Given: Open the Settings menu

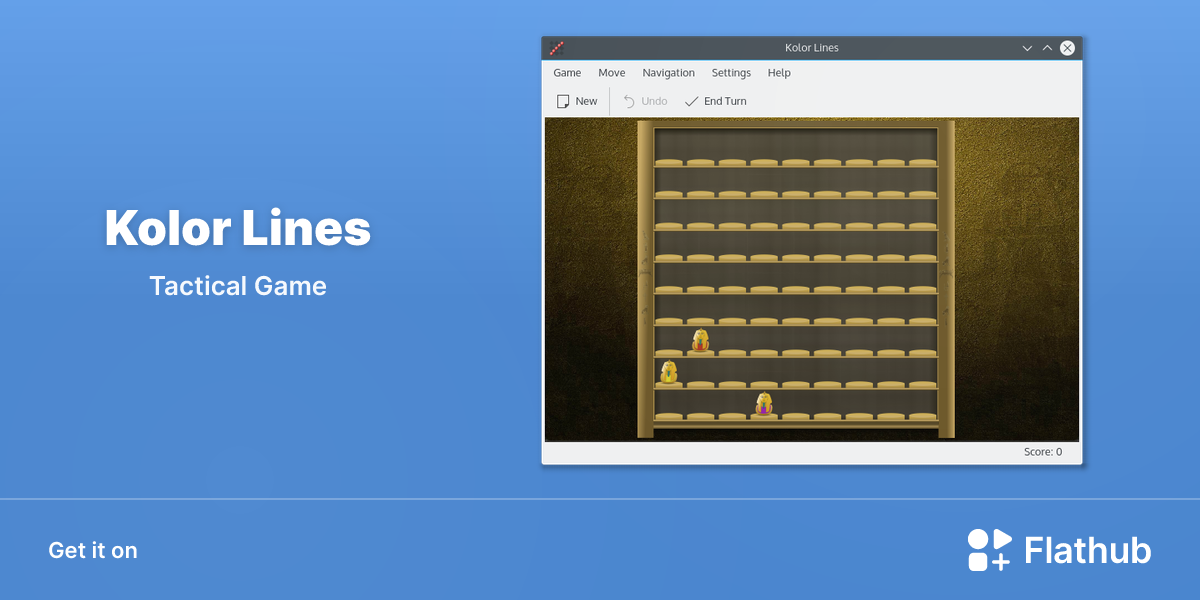Looking at the screenshot, I should [x=731, y=73].
